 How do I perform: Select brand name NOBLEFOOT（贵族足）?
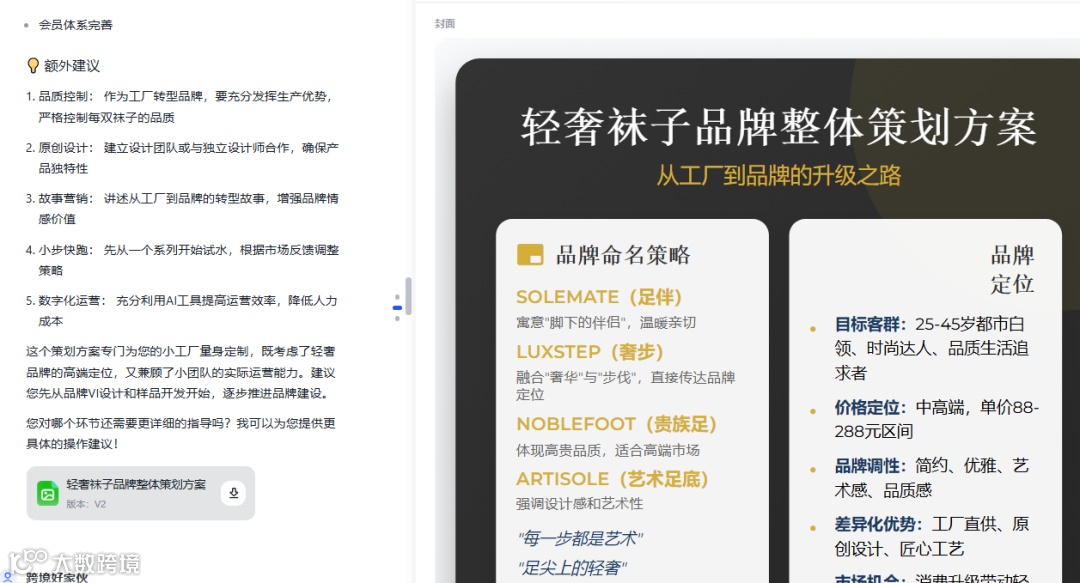coord(616,424)
